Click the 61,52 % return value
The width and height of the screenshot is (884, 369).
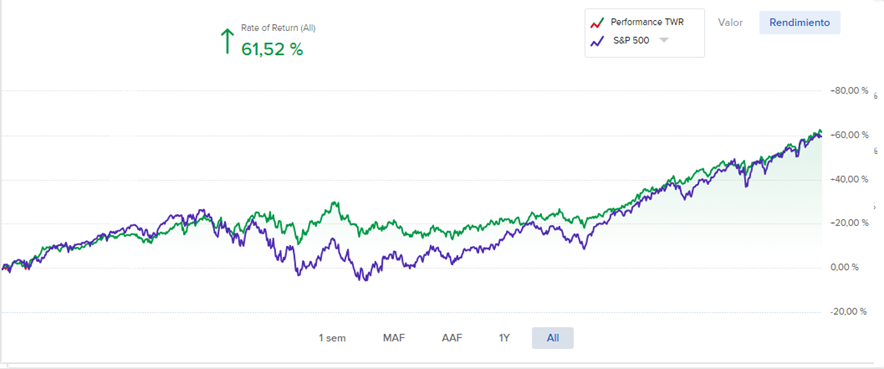(272, 50)
